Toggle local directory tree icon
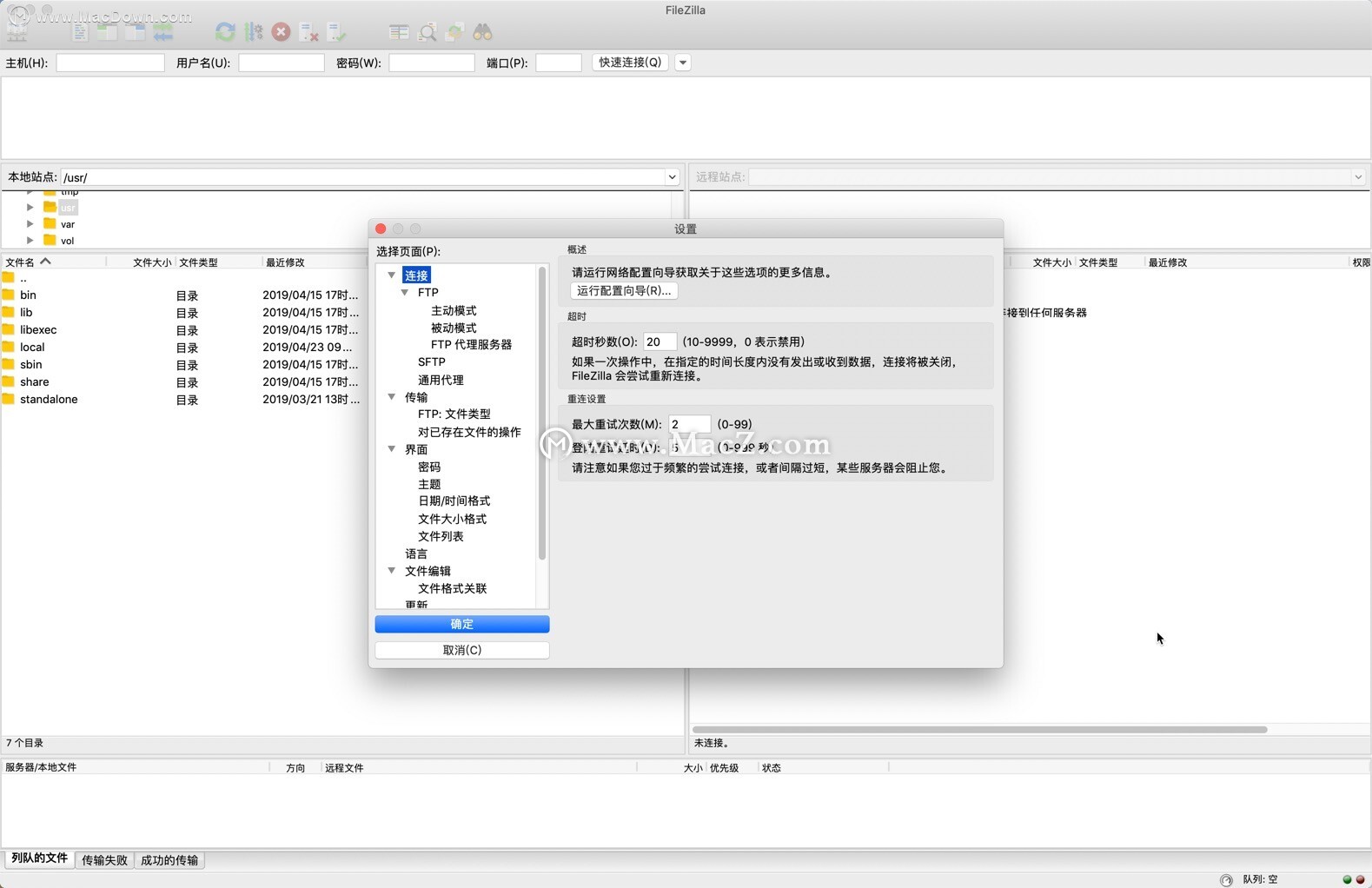 point(107,32)
